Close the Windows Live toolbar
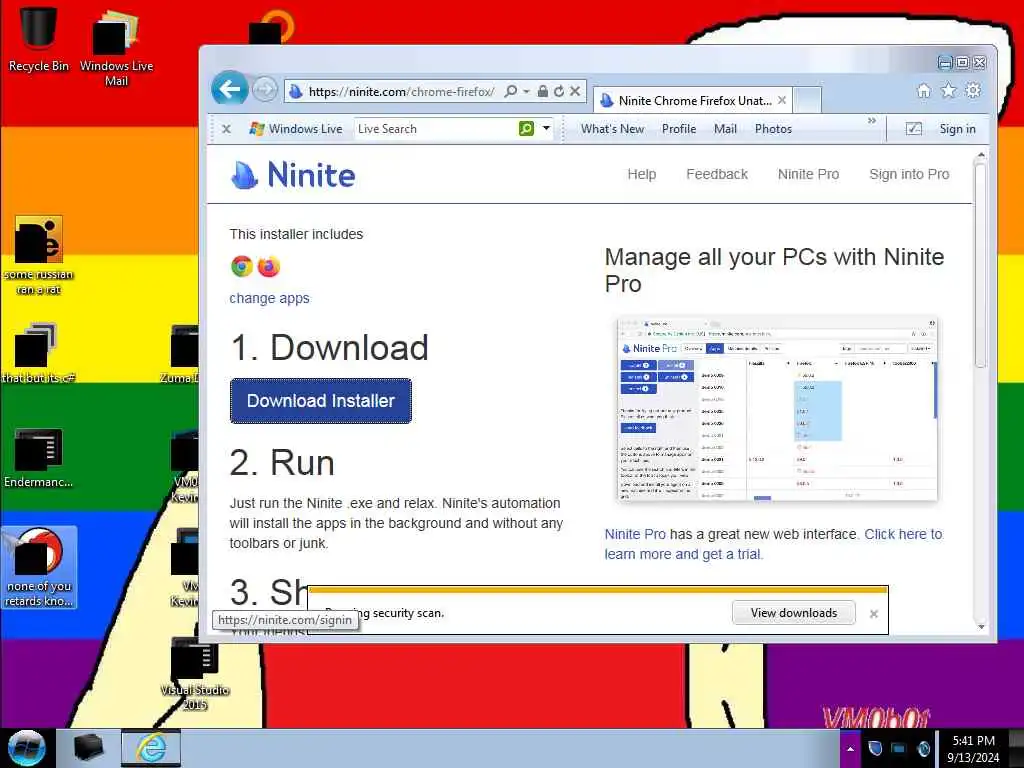Screen dimensions: 1024x768 [x=226, y=129]
